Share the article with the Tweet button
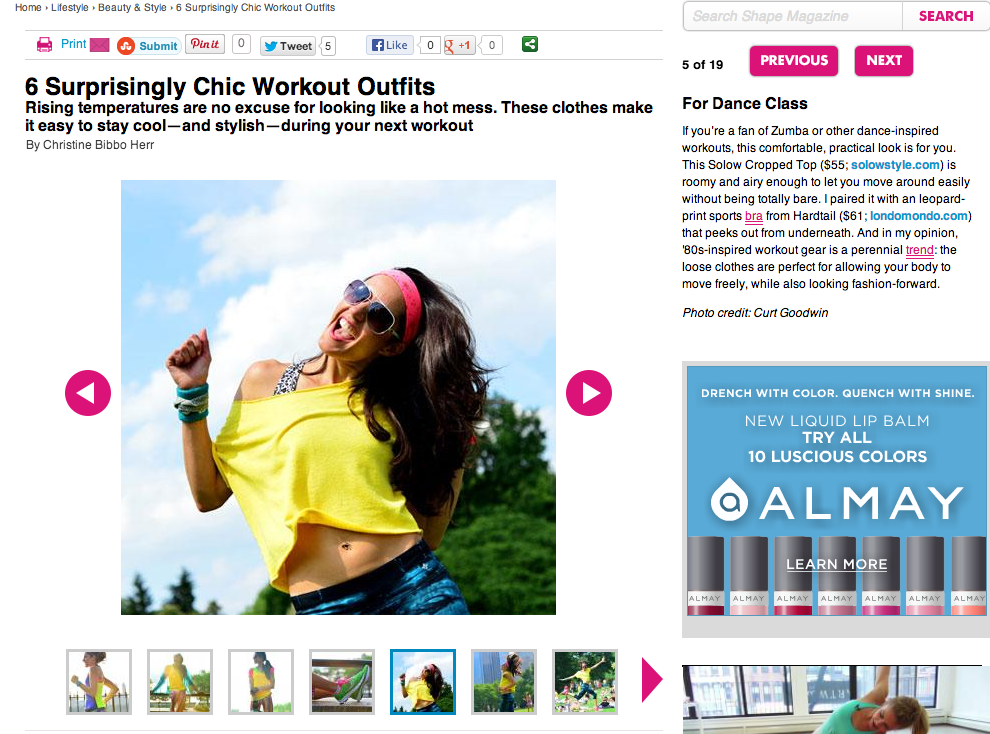The image size is (990, 734). point(288,46)
